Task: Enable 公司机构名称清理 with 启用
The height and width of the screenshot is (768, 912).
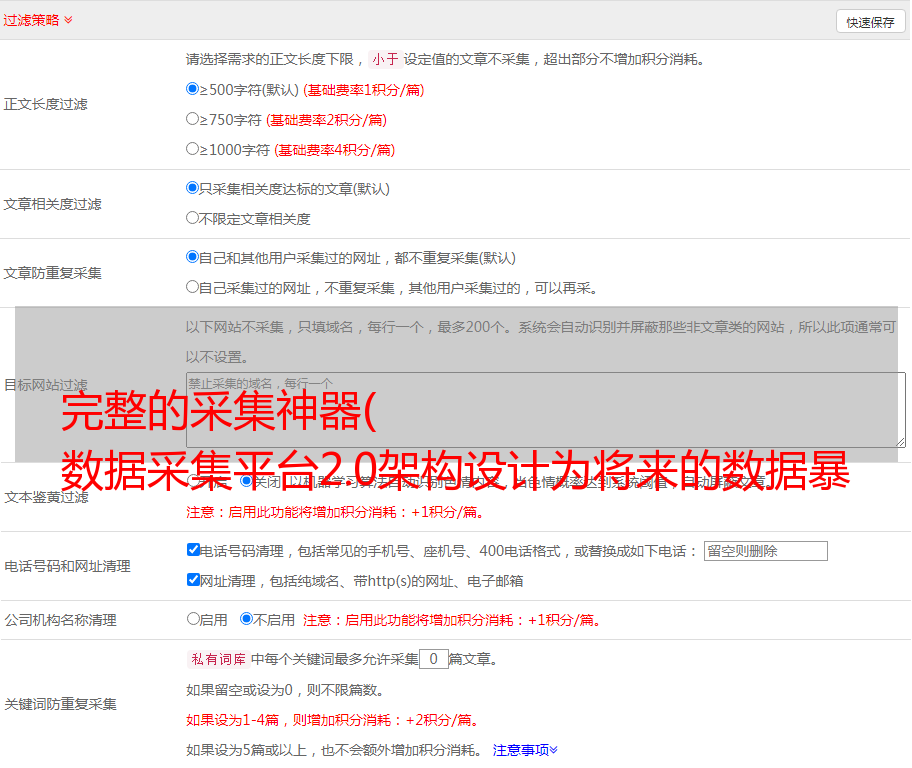Action: pos(193,619)
